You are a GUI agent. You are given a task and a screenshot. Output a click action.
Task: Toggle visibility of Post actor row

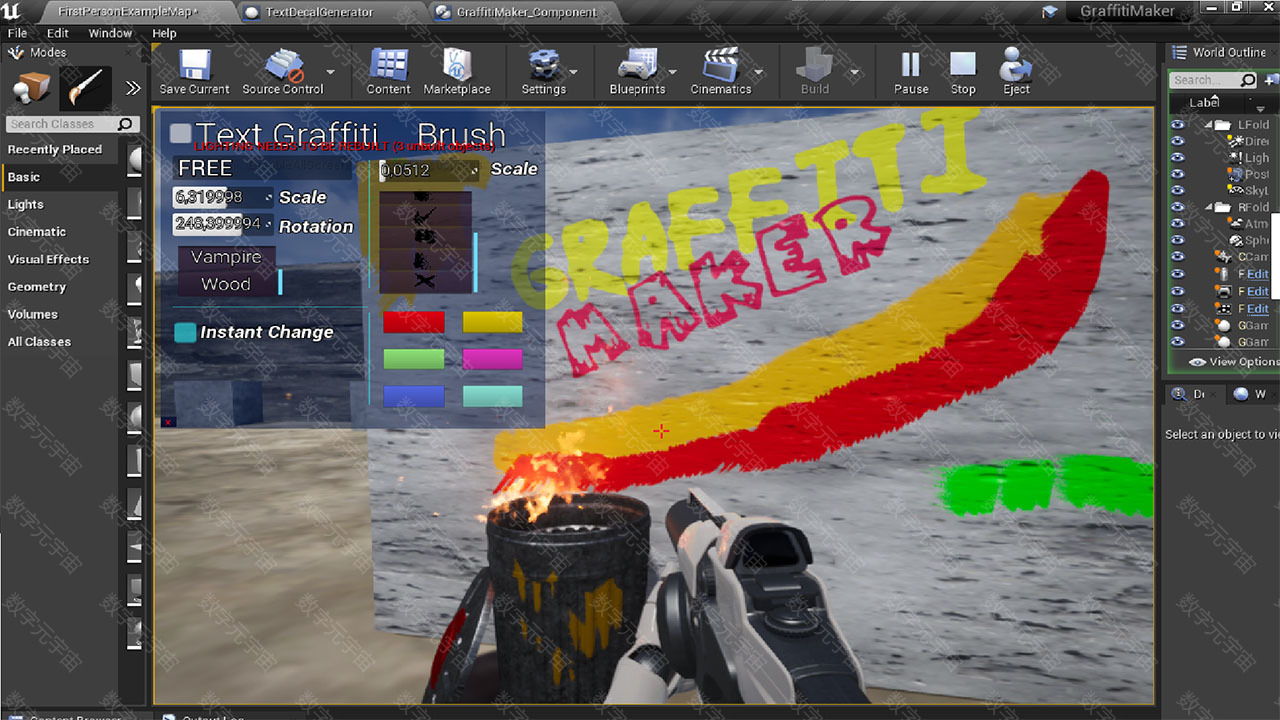click(x=1177, y=174)
